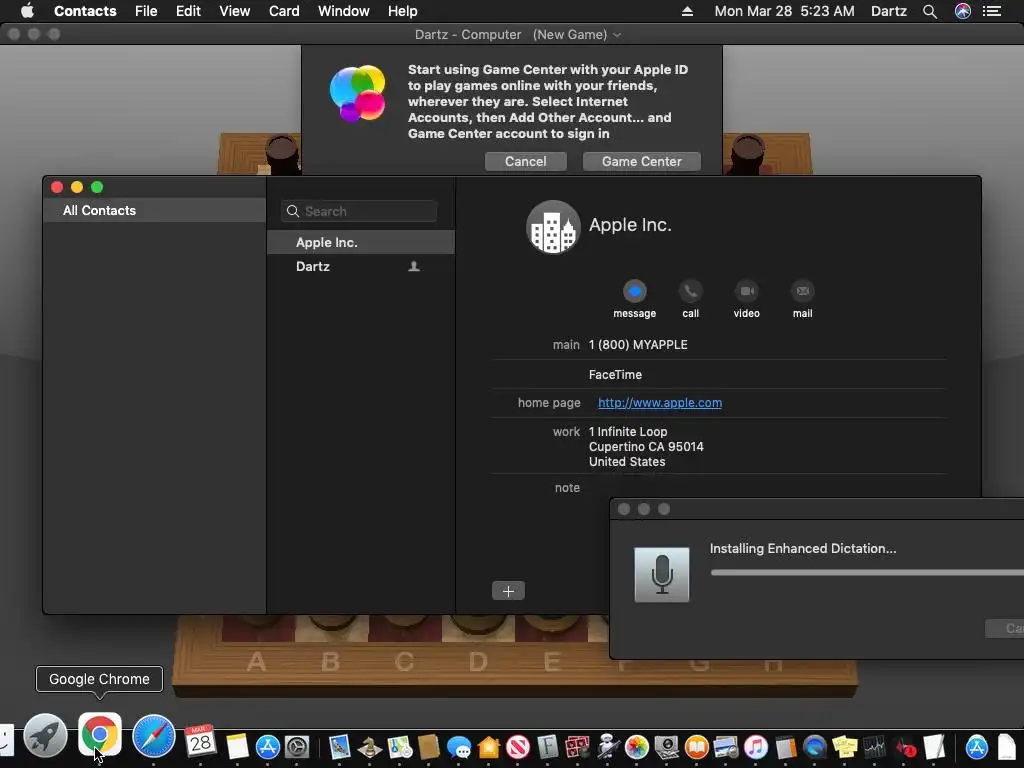Open TextEdit from the dock
Screen dimensions: 1024x768
pos(934,747)
